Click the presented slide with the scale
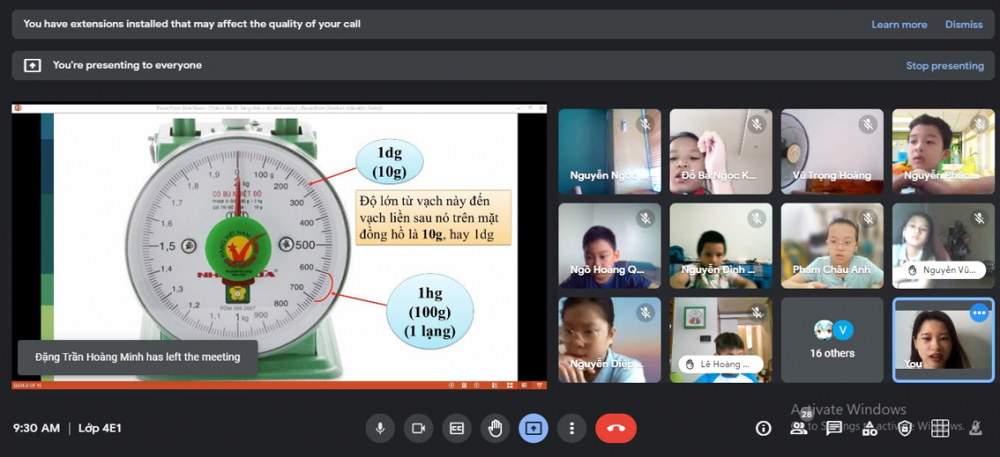This screenshot has height=457, width=1000. point(279,245)
